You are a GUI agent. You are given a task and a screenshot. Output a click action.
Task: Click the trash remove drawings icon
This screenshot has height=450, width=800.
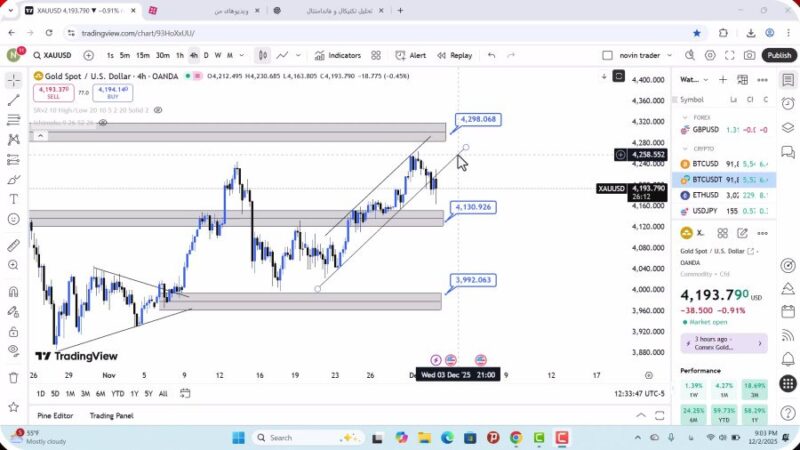(x=13, y=377)
